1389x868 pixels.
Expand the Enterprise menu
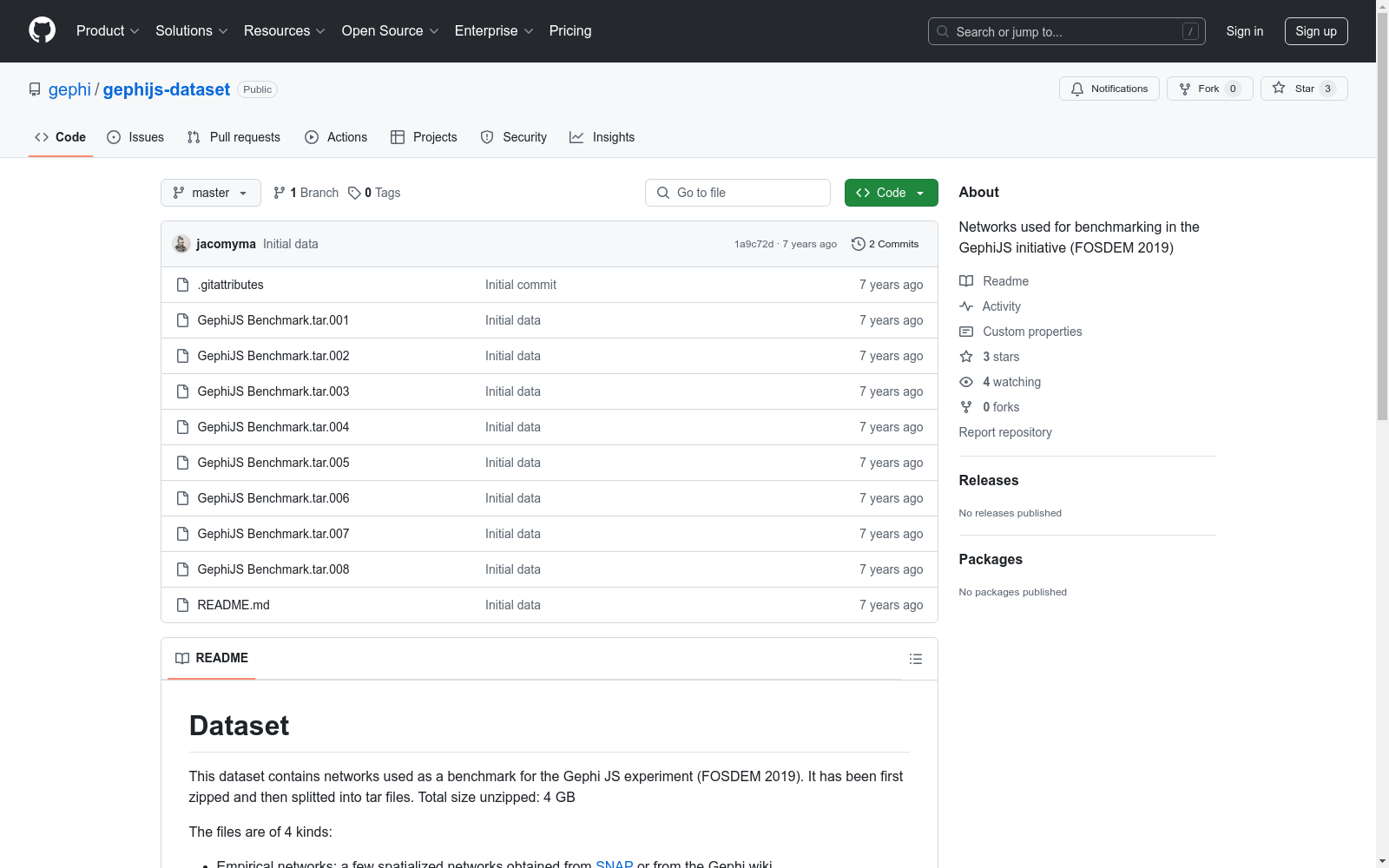494,30
